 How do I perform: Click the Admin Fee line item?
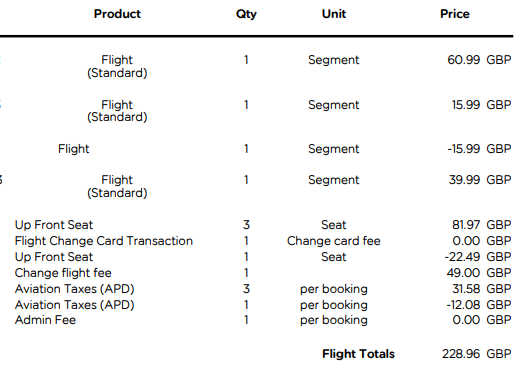coord(45,320)
